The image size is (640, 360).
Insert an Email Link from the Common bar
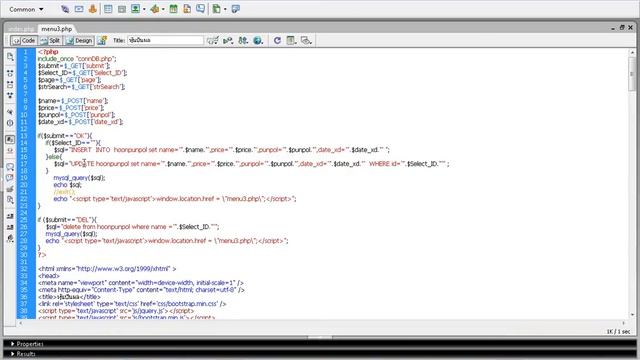(x=79, y=9)
